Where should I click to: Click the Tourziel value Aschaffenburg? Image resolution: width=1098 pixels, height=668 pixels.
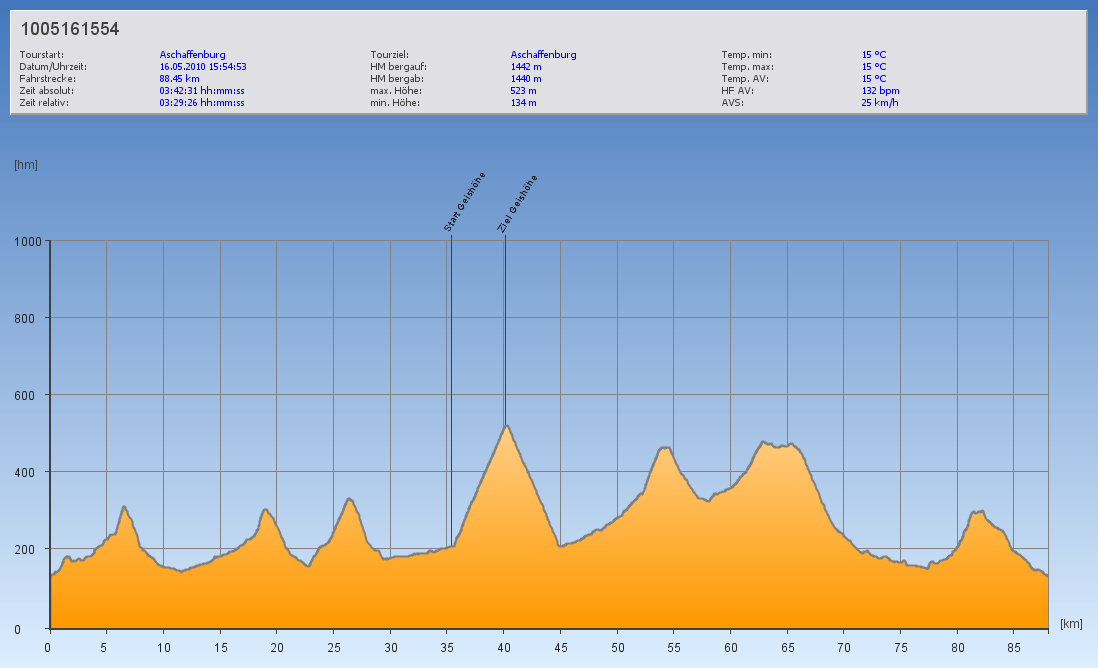coord(543,55)
